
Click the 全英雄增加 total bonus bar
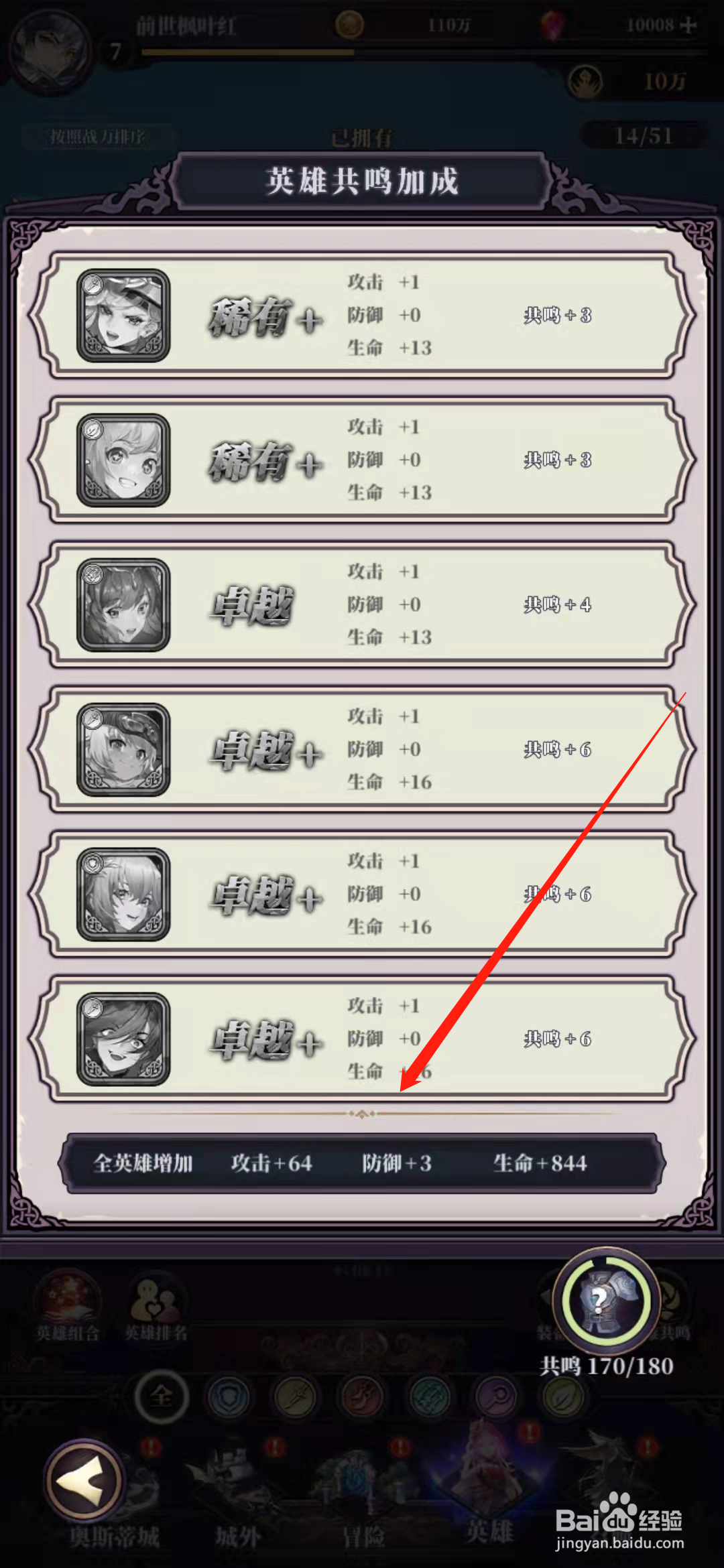(x=362, y=1163)
